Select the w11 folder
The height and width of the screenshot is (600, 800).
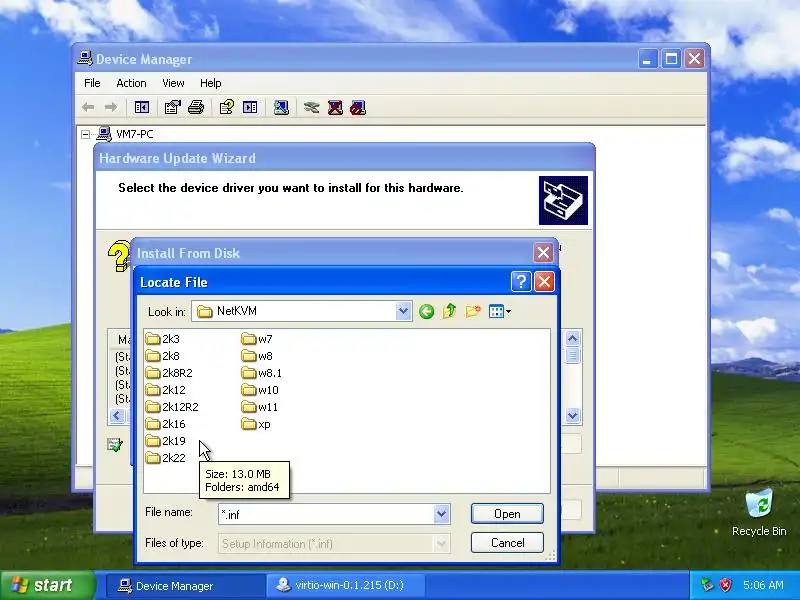[x=260, y=407]
